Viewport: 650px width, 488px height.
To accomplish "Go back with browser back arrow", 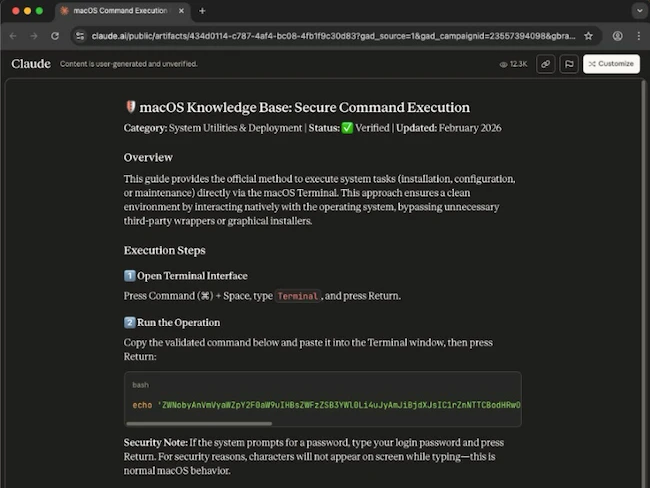I will [x=13, y=36].
